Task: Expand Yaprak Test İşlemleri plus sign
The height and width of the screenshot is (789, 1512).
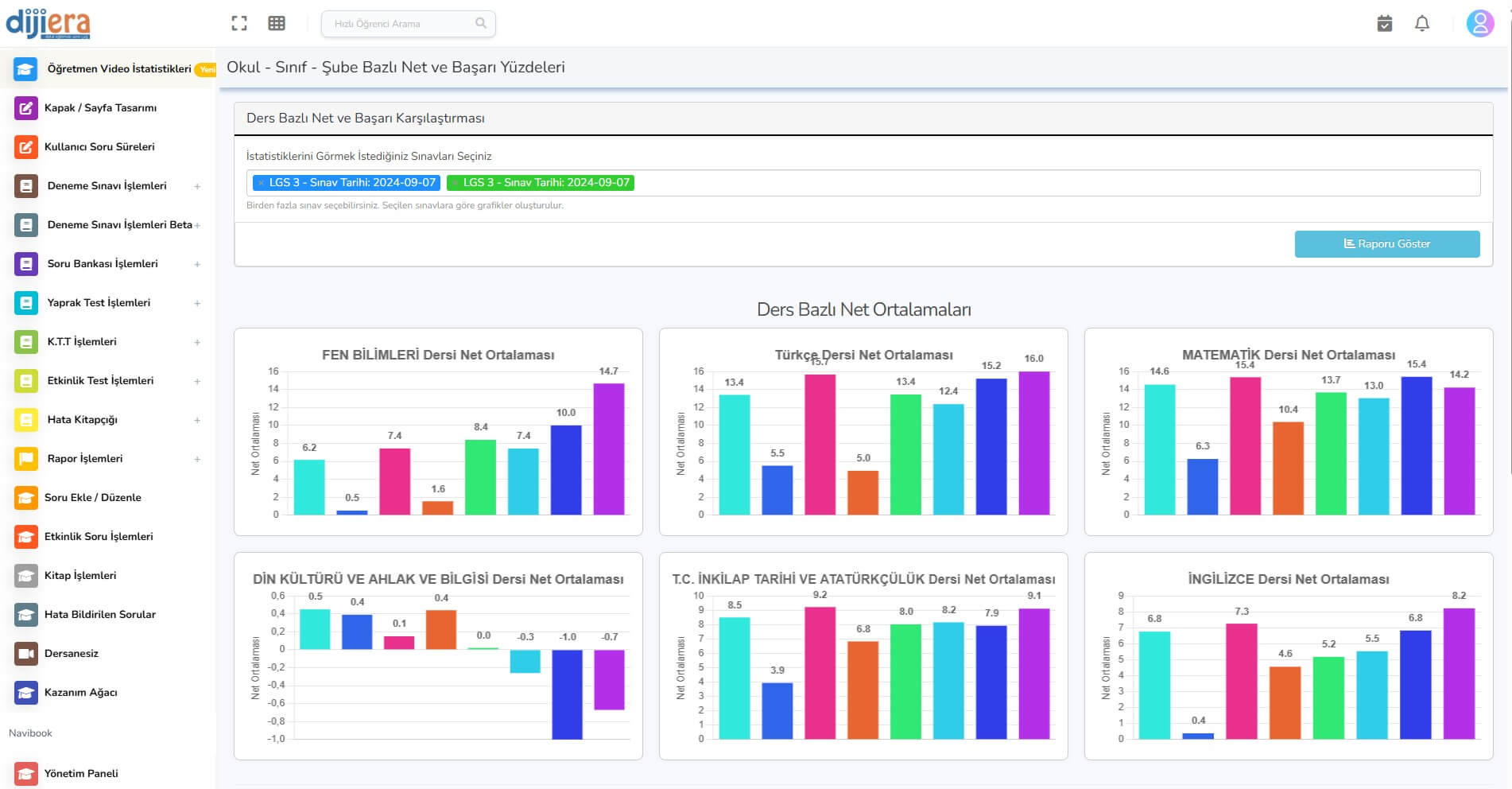Action: 197,303
